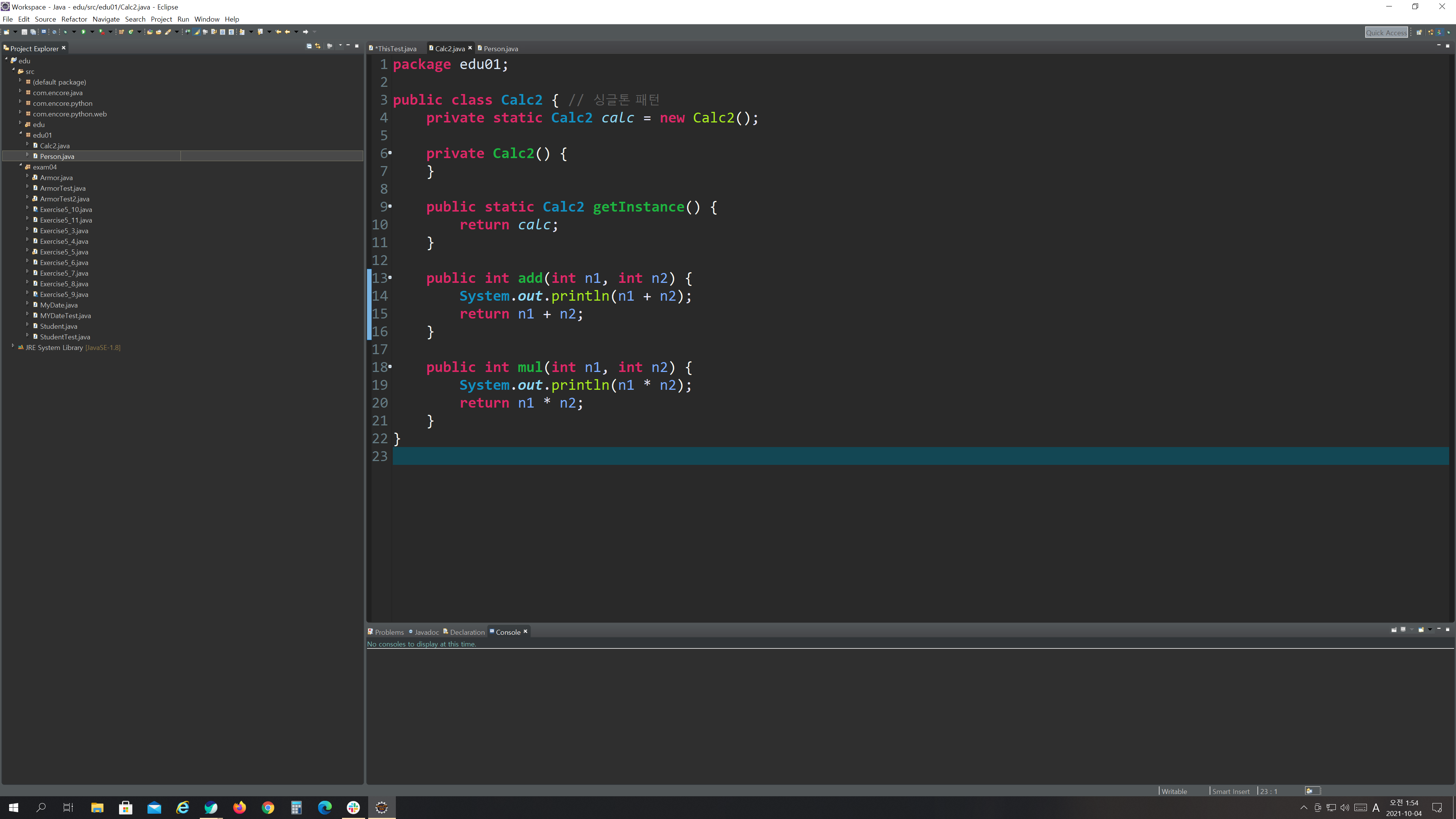Click Collapse All in Project Explorer
Viewport: 1456px width, 819px height.
click(309, 46)
